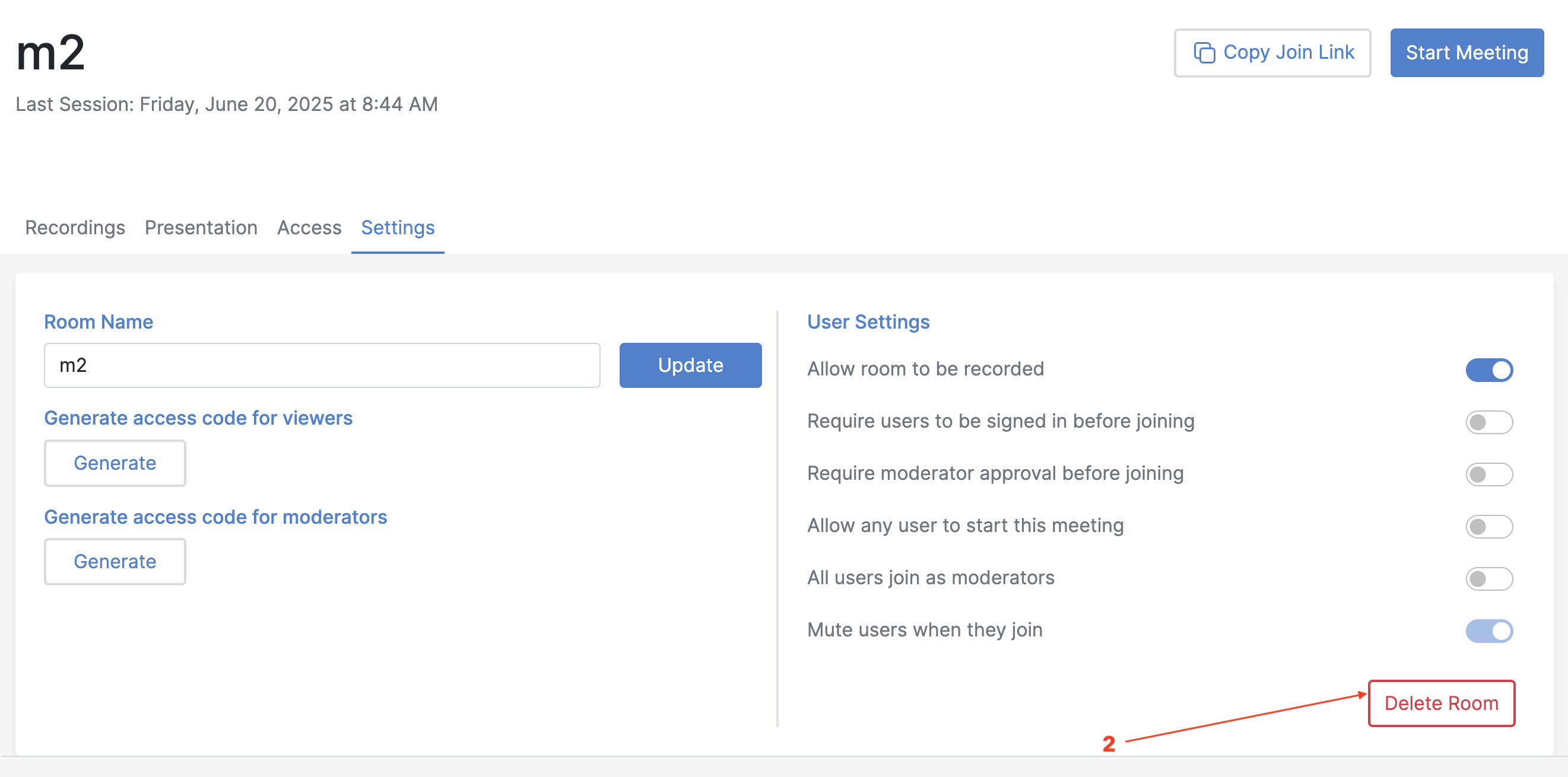The image size is (1568, 777).
Task: Click the m2 room title heading
Action: pyautogui.click(x=50, y=53)
